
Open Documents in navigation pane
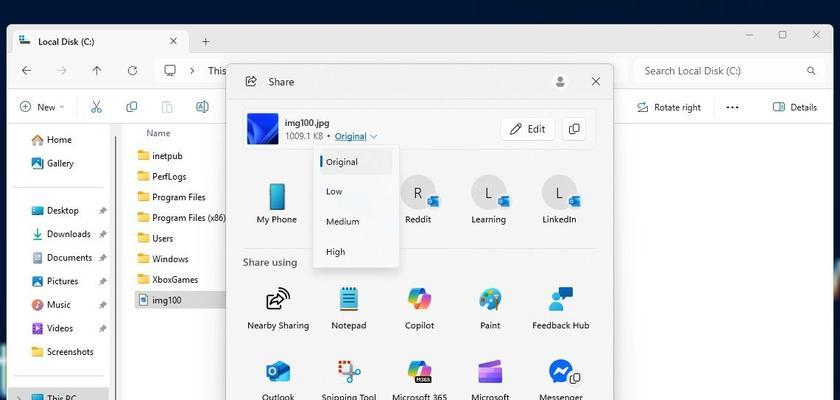pos(62,258)
